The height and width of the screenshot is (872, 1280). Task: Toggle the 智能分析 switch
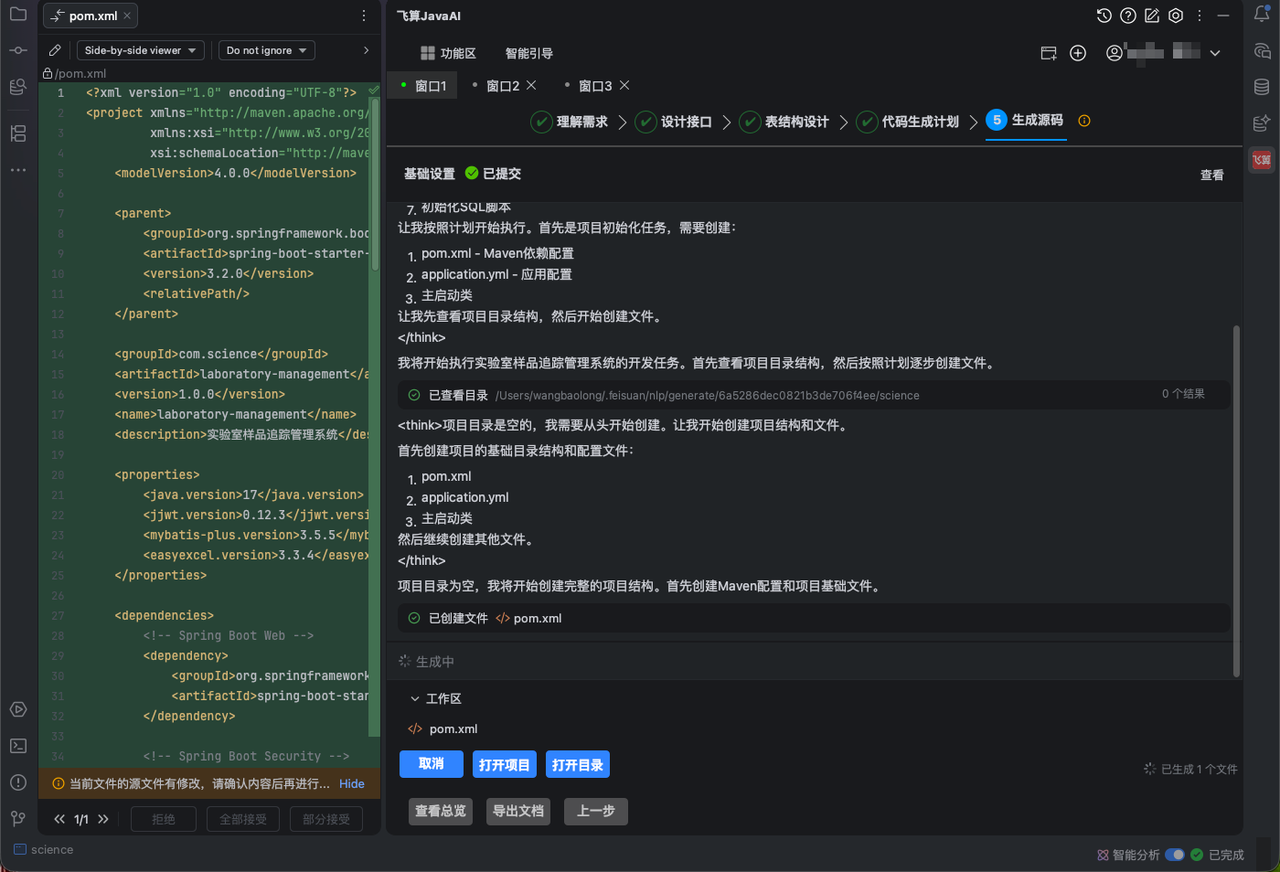(x=1175, y=855)
